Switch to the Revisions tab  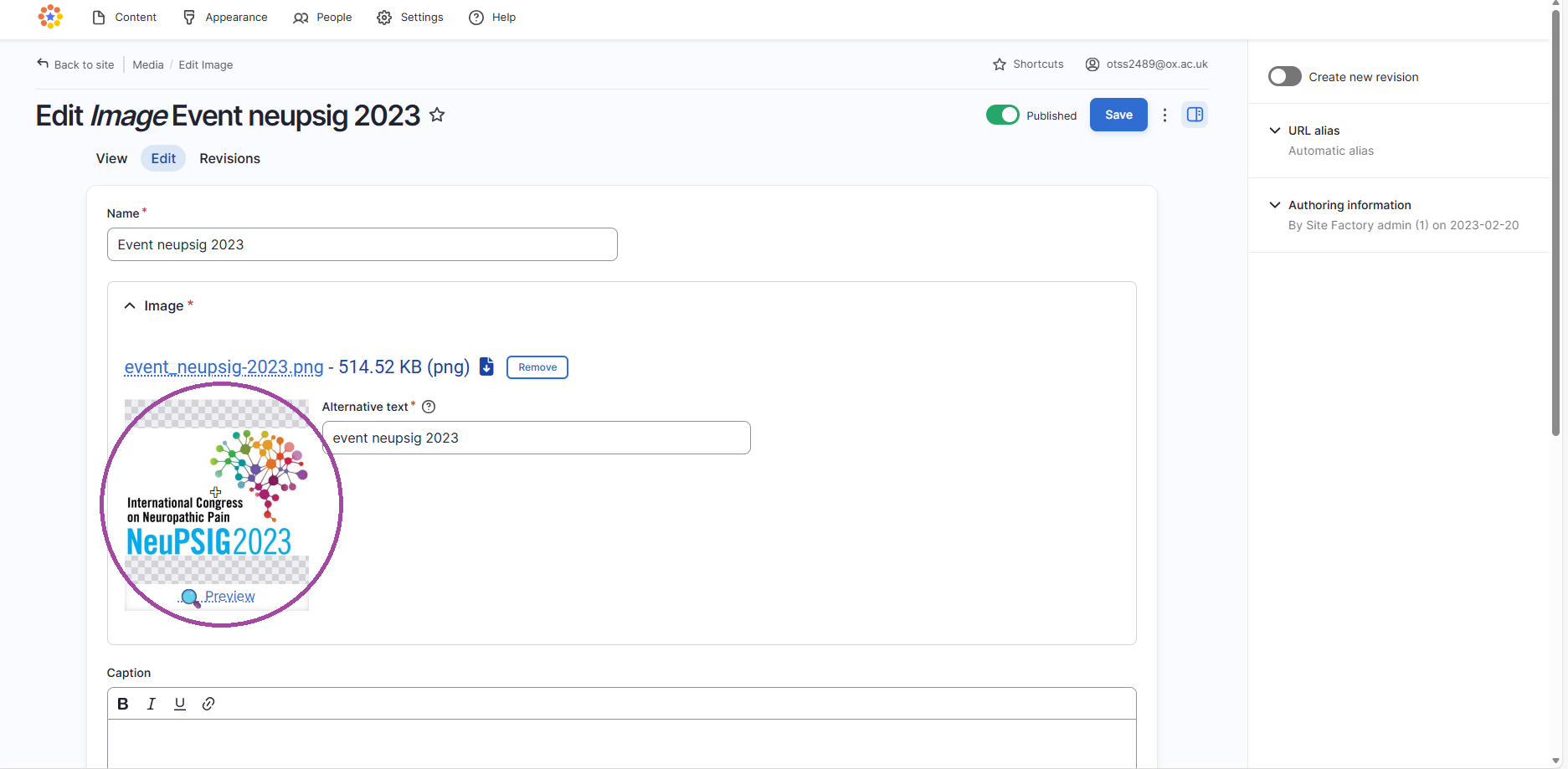pyautogui.click(x=229, y=158)
